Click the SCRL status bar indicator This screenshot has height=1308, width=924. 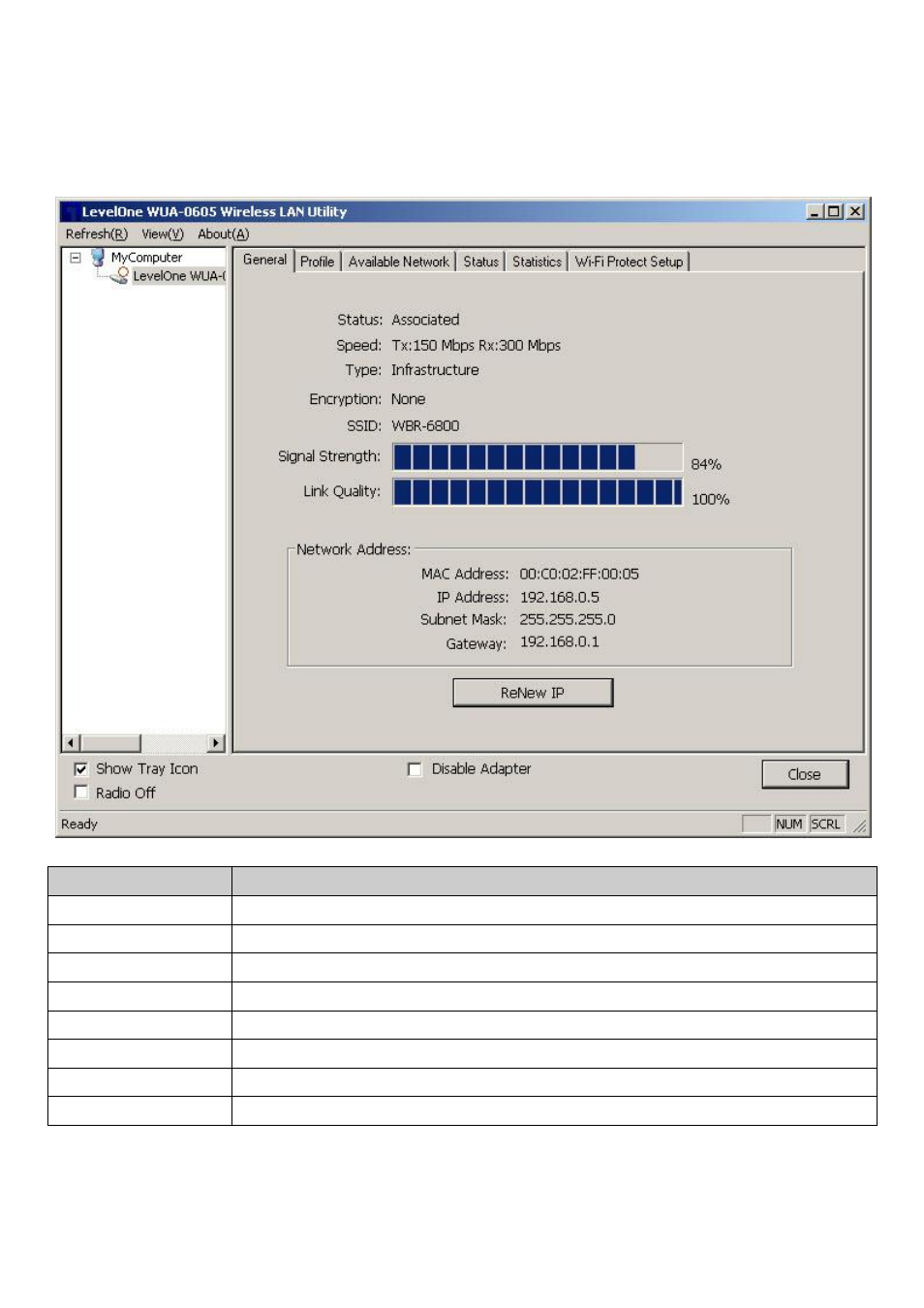pyautogui.click(x=826, y=824)
